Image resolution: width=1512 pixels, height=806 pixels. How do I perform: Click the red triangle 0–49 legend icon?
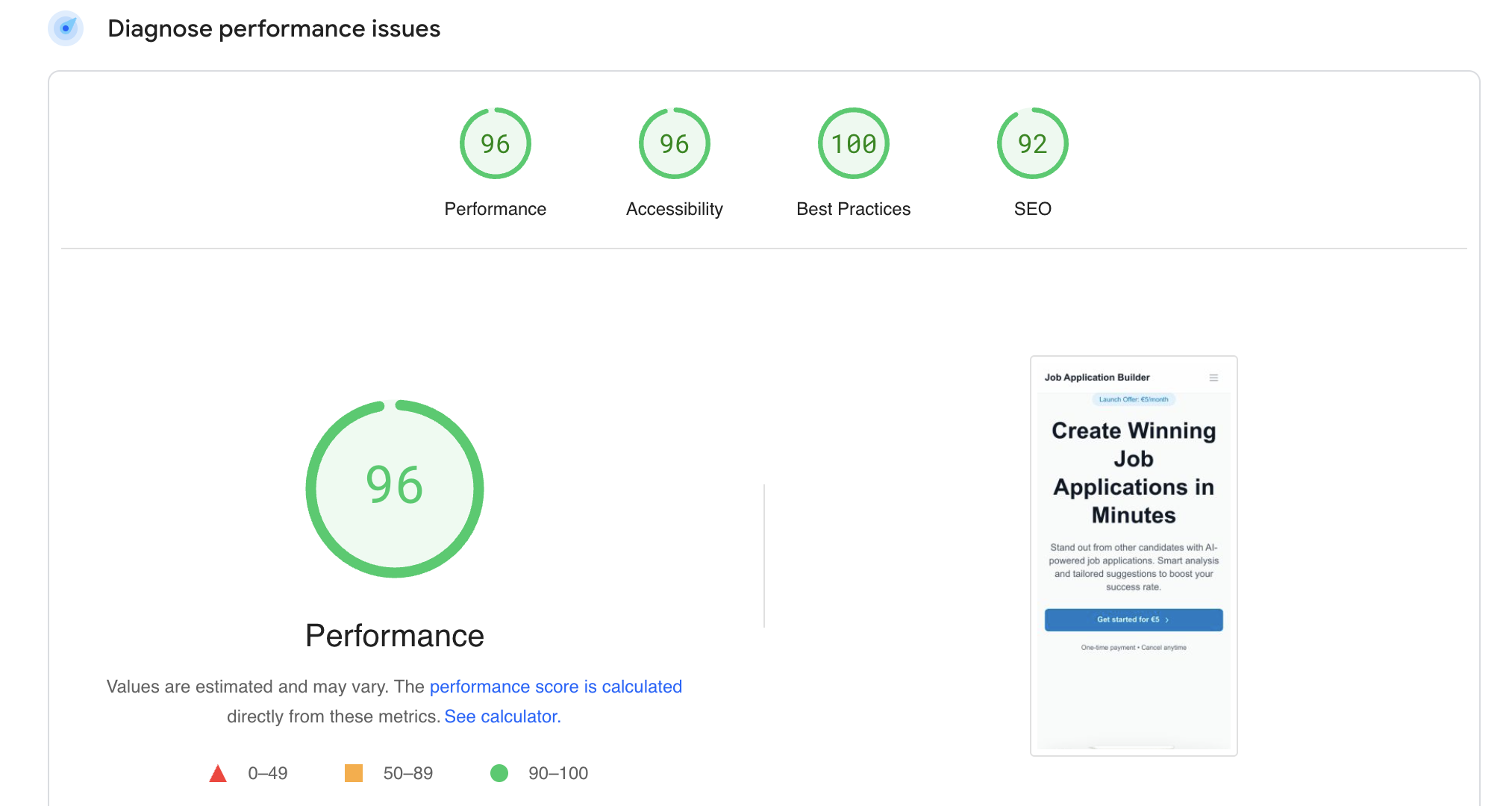point(218,773)
